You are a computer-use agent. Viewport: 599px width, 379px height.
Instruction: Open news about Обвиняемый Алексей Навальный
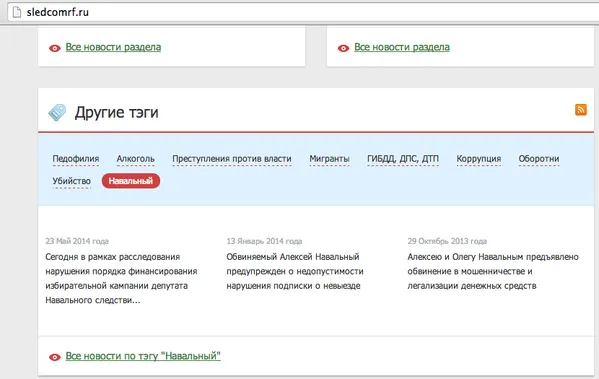tap(295, 271)
